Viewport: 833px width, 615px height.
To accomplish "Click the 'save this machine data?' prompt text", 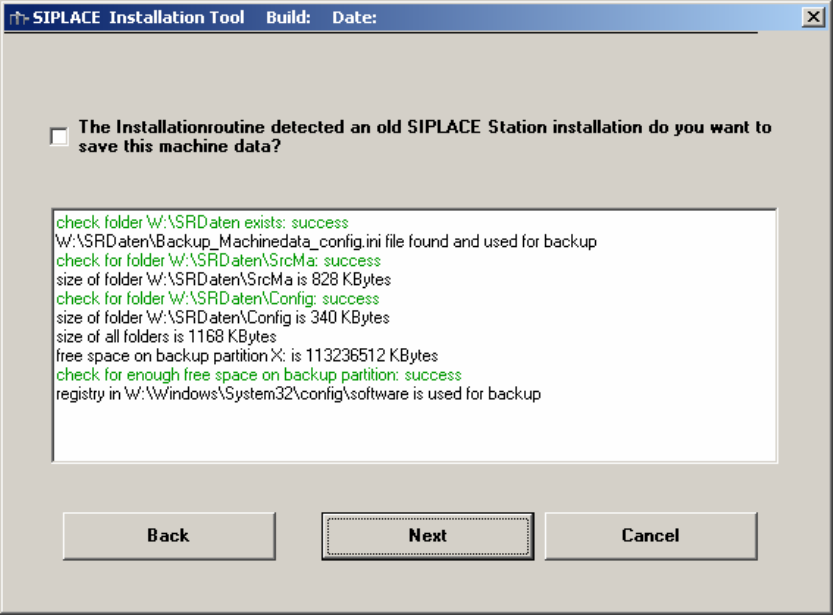I will tap(180, 146).
